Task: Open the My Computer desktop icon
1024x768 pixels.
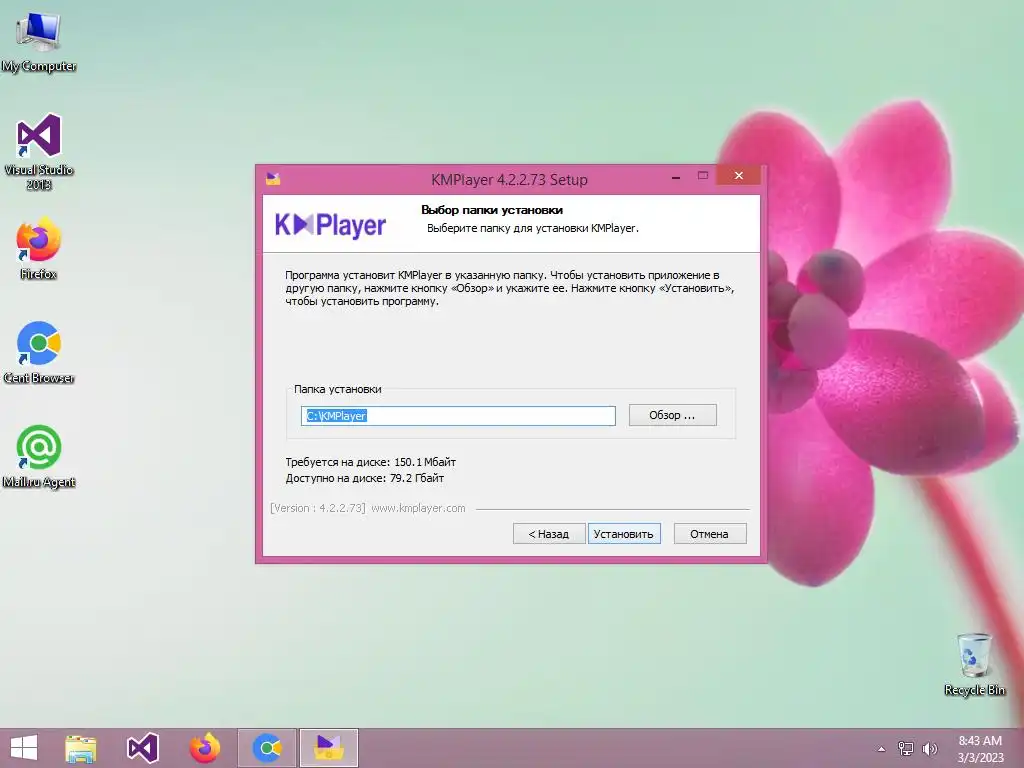Action: point(39,42)
